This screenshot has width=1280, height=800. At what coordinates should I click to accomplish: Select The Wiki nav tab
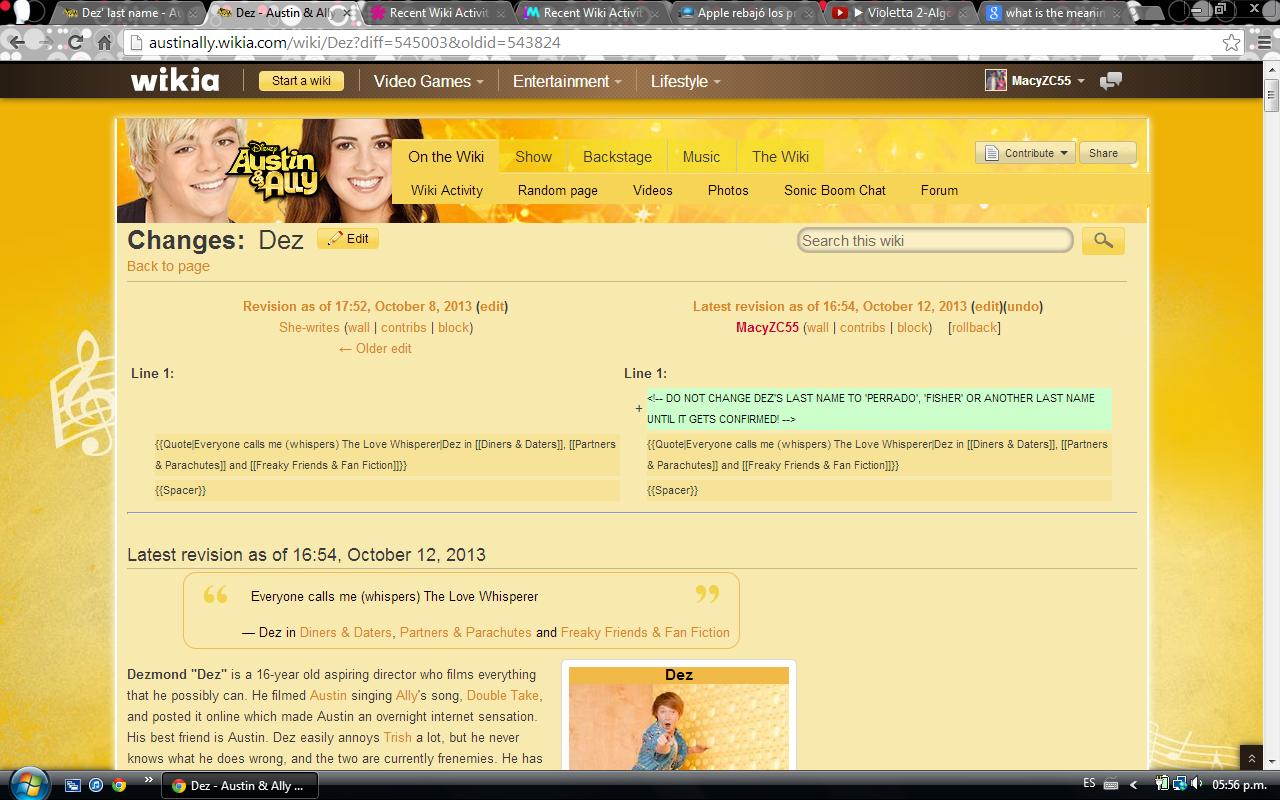(x=780, y=156)
